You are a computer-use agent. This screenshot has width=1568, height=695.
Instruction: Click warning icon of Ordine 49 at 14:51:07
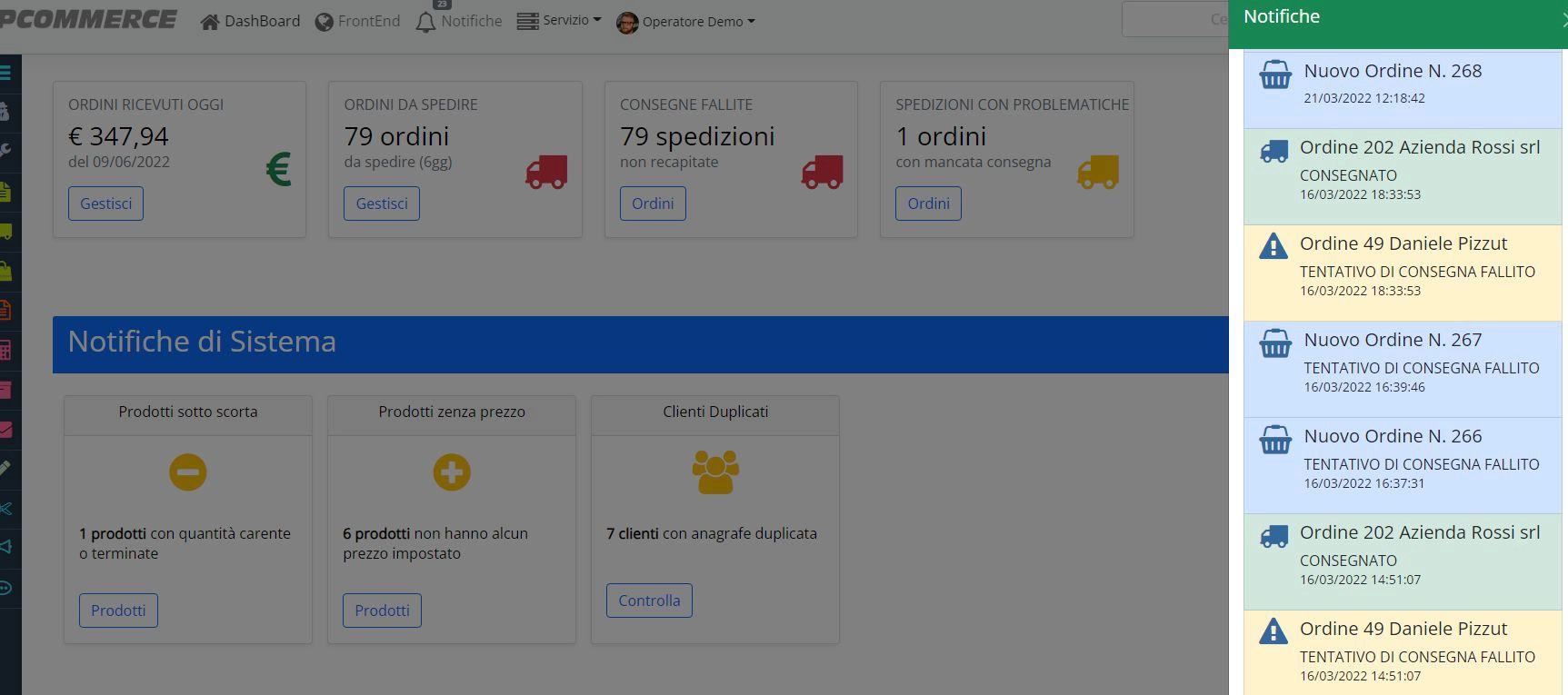[x=1273, y=630]
